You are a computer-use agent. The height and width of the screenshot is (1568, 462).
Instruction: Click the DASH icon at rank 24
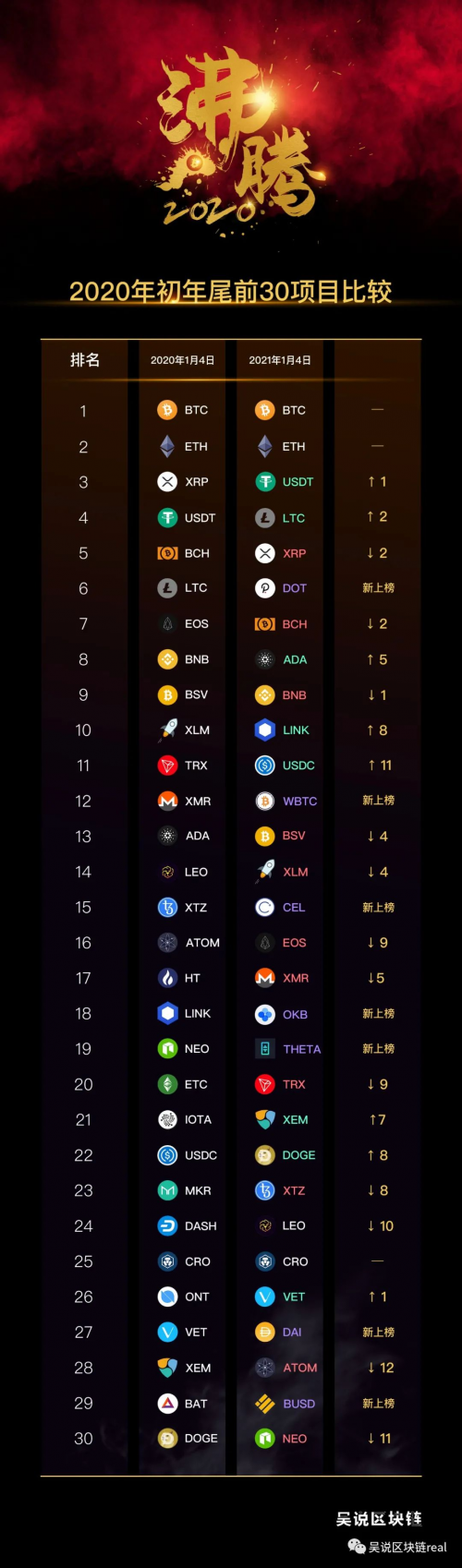167,1226
